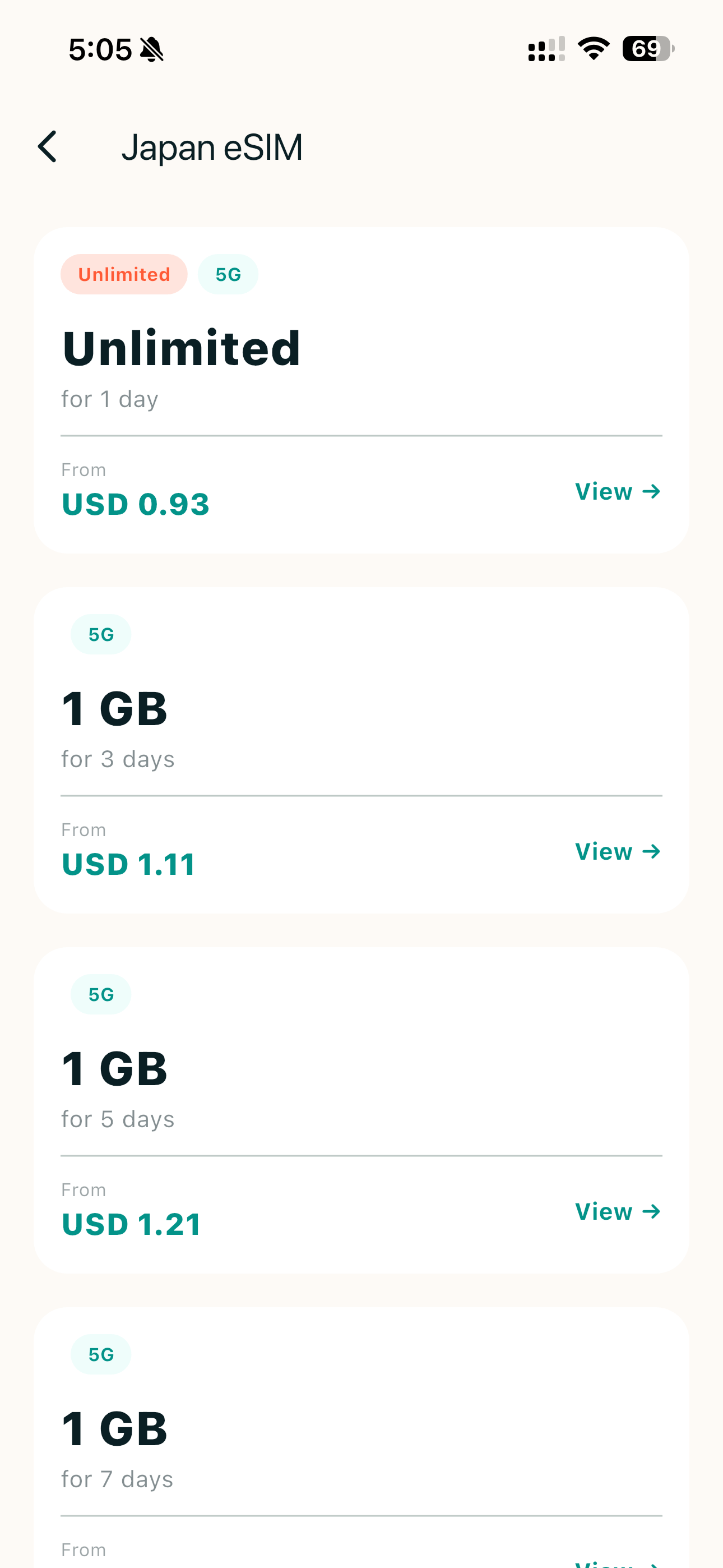Tap the orange Unlimited badge
The image size is (723, 1568).
pyautogui.click(x=124, y=275)
